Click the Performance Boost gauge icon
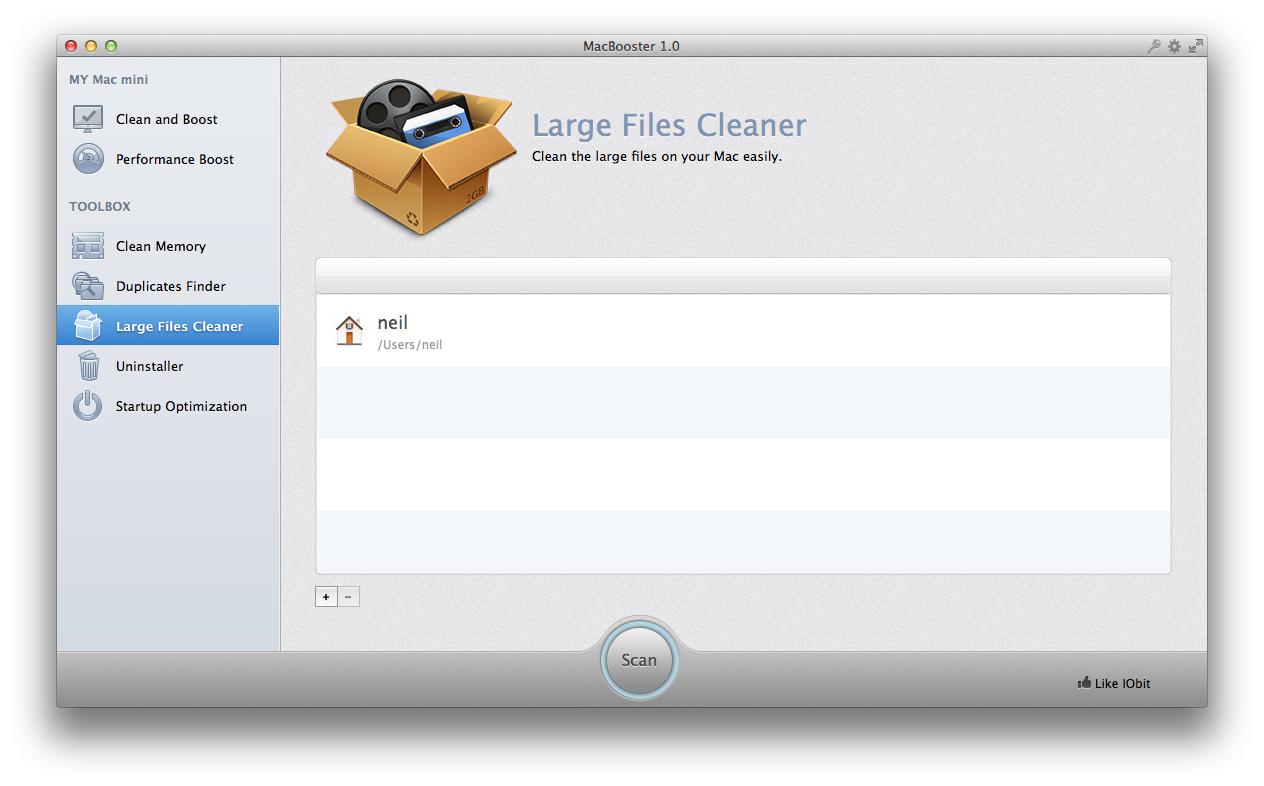1264x786 pixels. (88, 159)
